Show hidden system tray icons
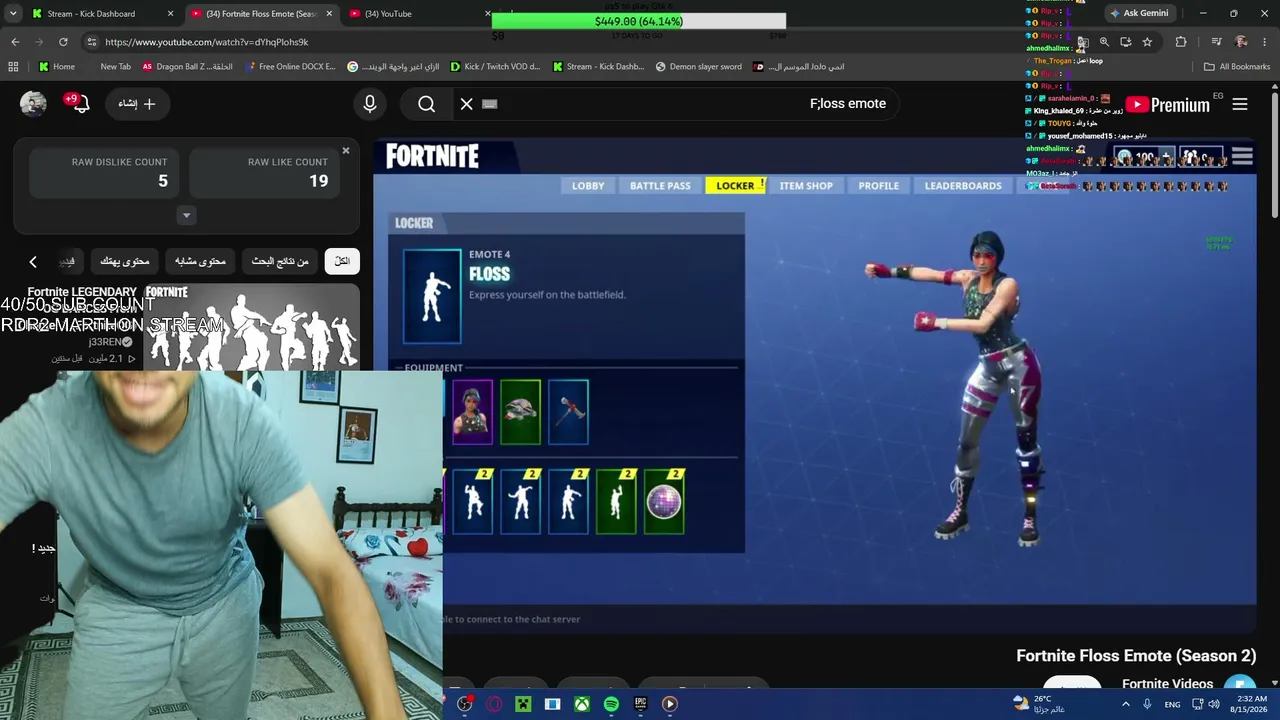 tap(1126, 704)
